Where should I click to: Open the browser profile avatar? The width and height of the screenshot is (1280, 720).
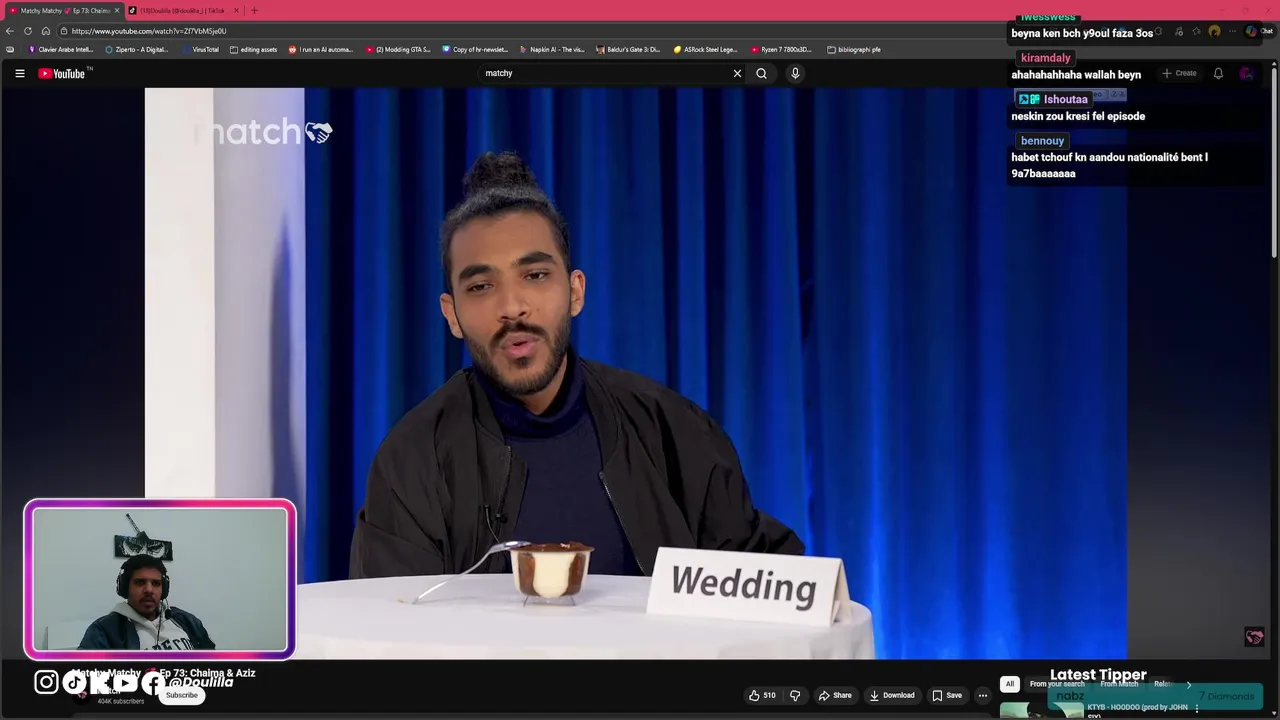point(1214,31)
